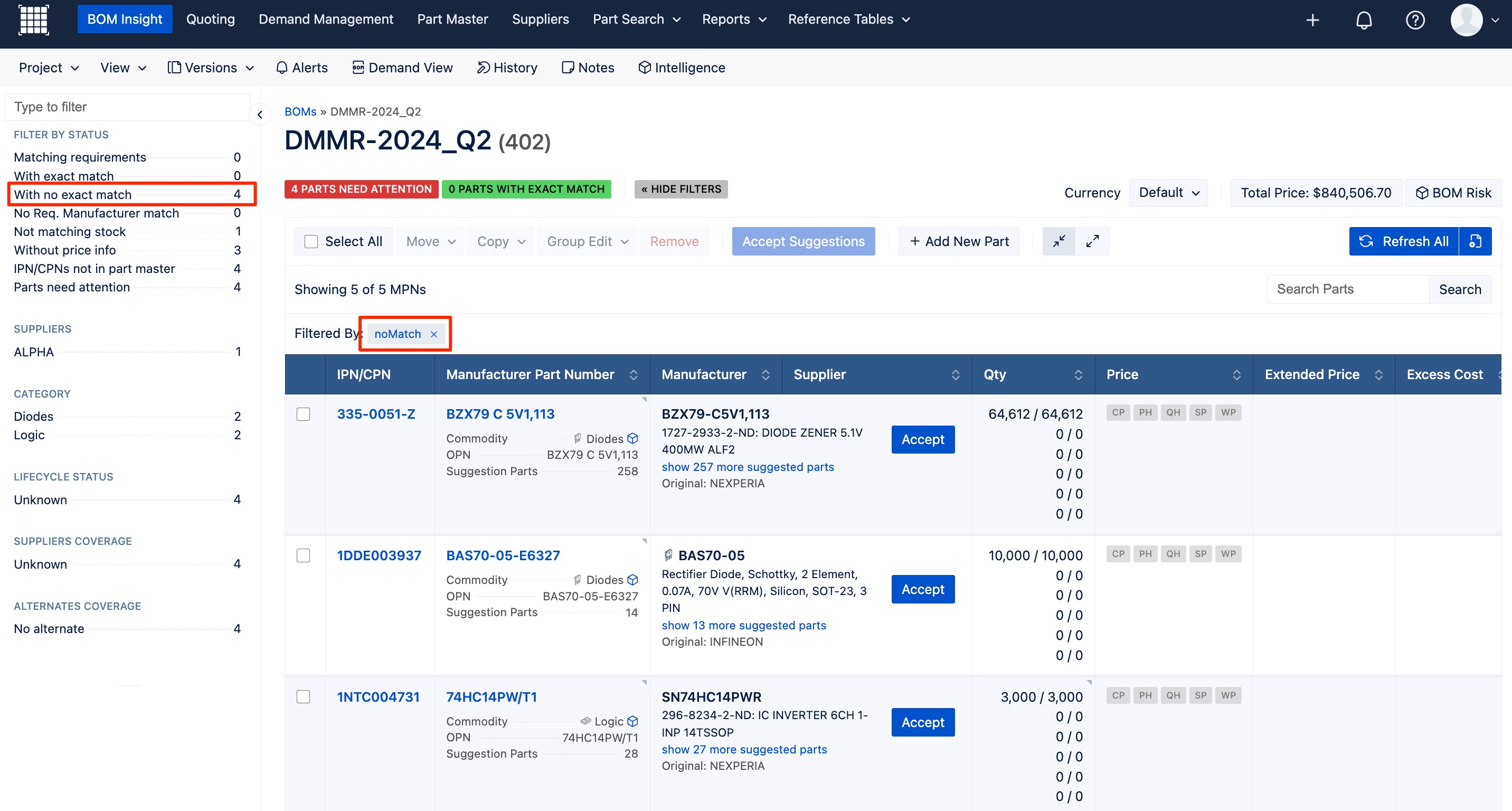Open the app grid launcher icon
The height and width of the screenshot is (811, 1512).
click(x=33, y=20)
